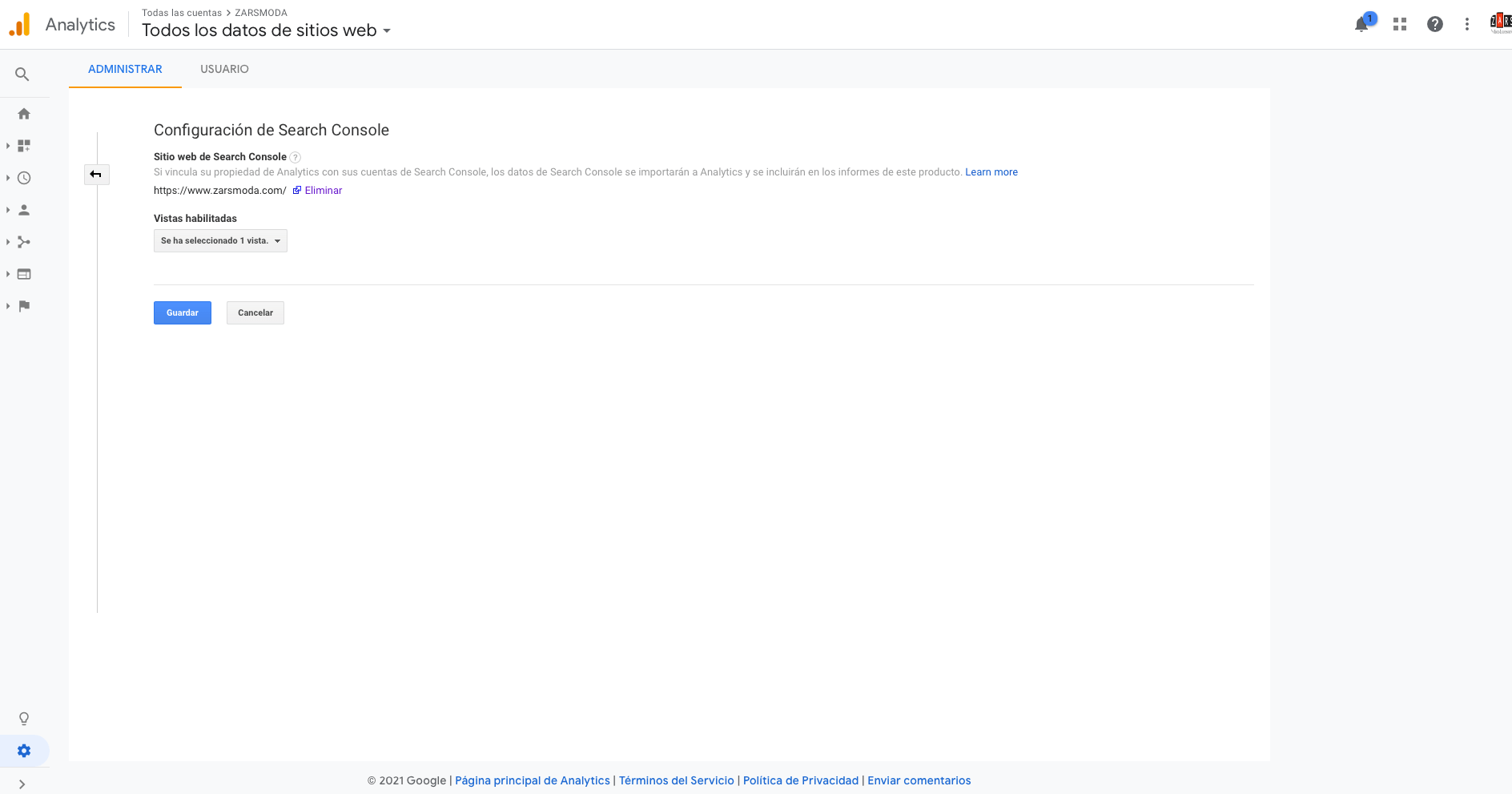Open notifications bell icon
This screenshot has height=794, width=1512.
click(x=1361, y=25)
